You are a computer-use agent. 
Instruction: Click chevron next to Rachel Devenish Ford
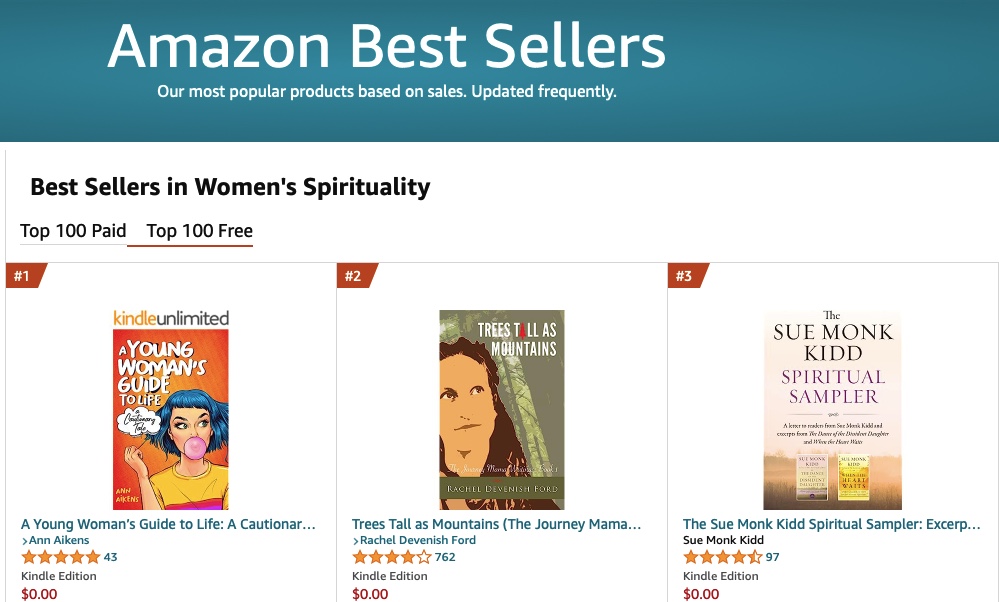pos(355,541)
